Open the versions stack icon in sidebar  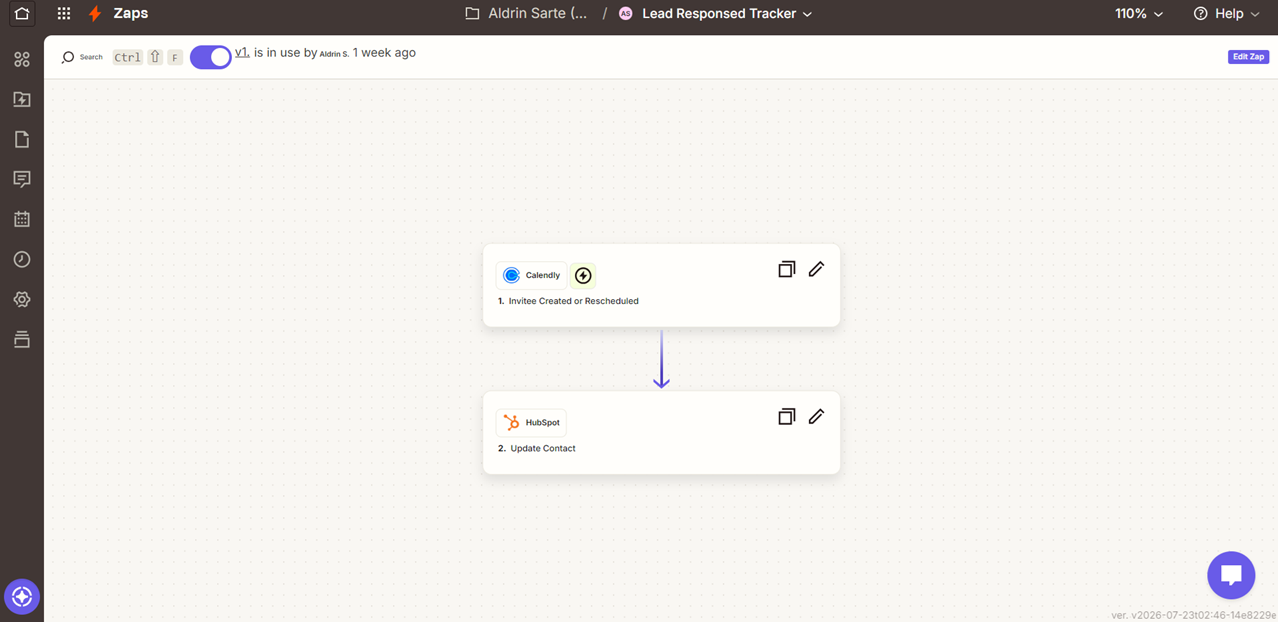coord(22,339)
